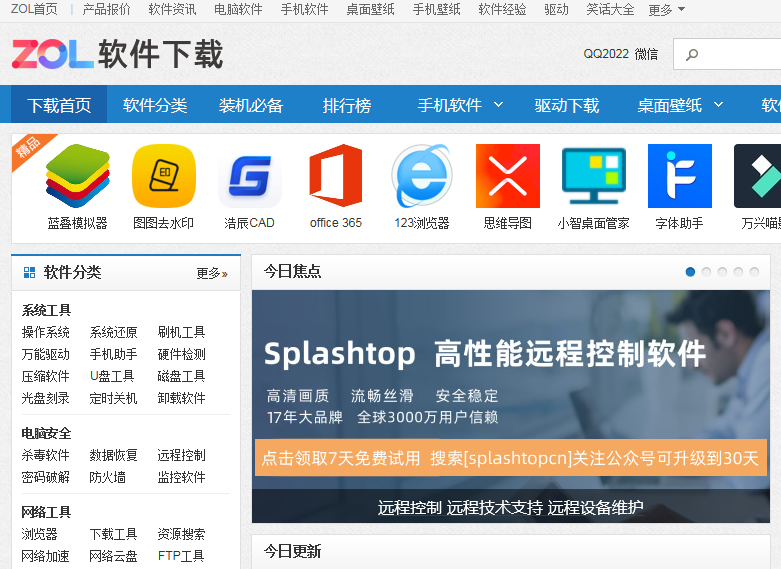Select the 思维导图 mind map icon

click(507, 176)
